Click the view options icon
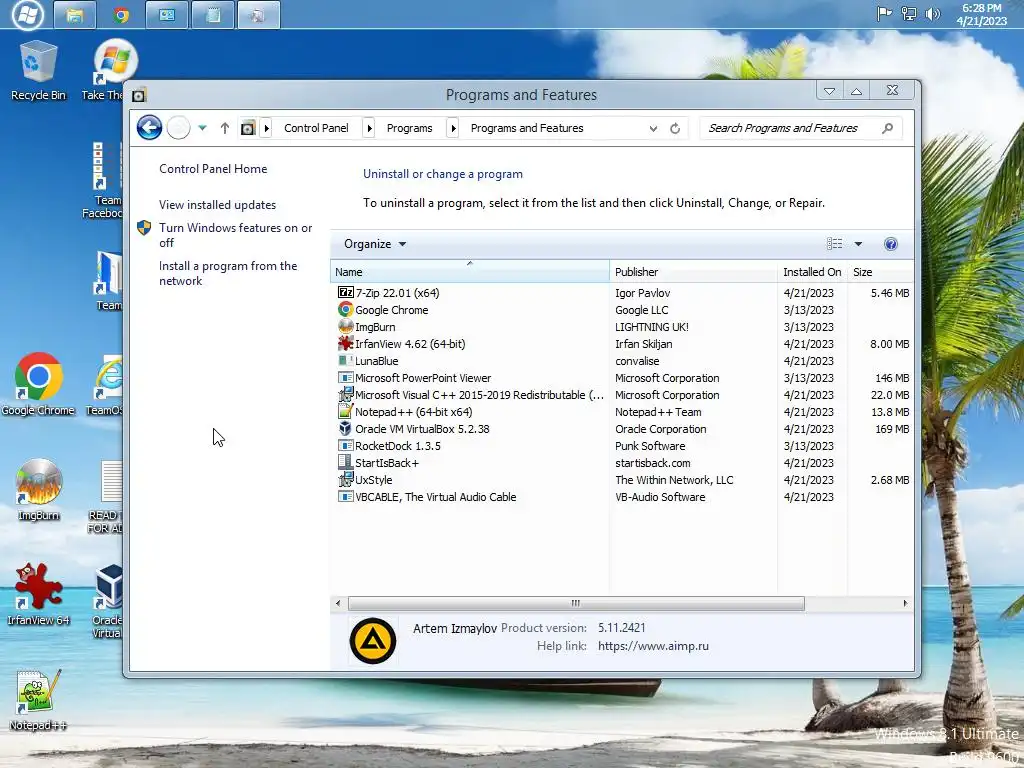The image size is (1024, 768). (835, 244)
